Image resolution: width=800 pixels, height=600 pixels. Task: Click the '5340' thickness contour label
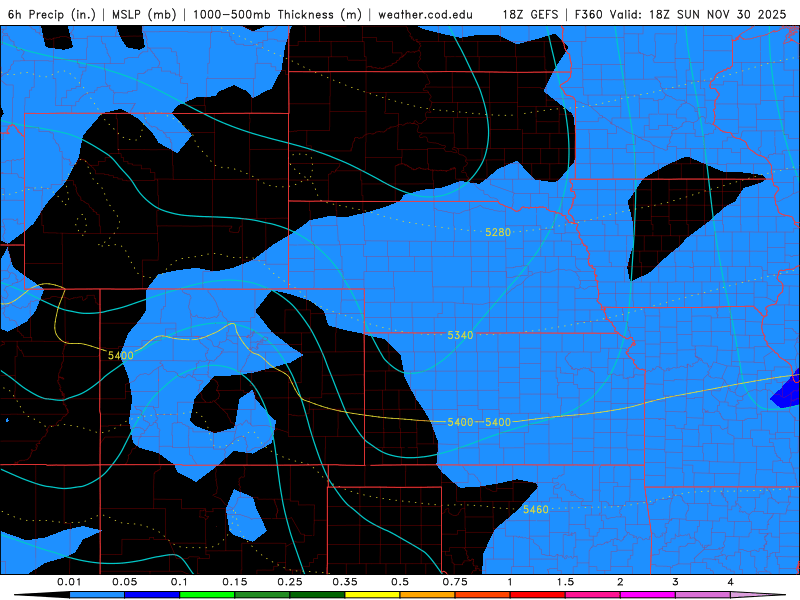coord(460,335)
